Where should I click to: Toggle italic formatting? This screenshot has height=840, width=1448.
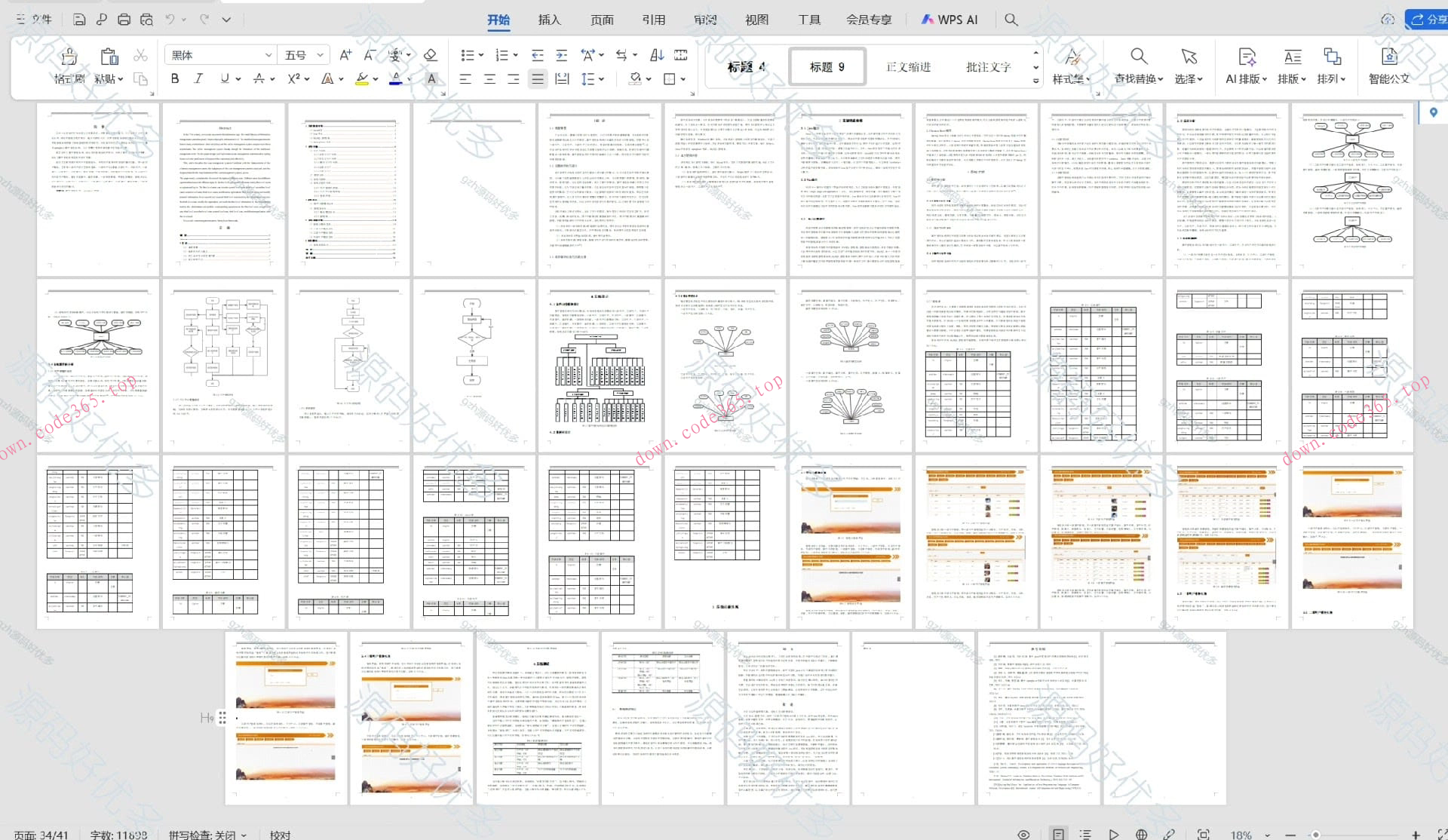pos(199,78)
